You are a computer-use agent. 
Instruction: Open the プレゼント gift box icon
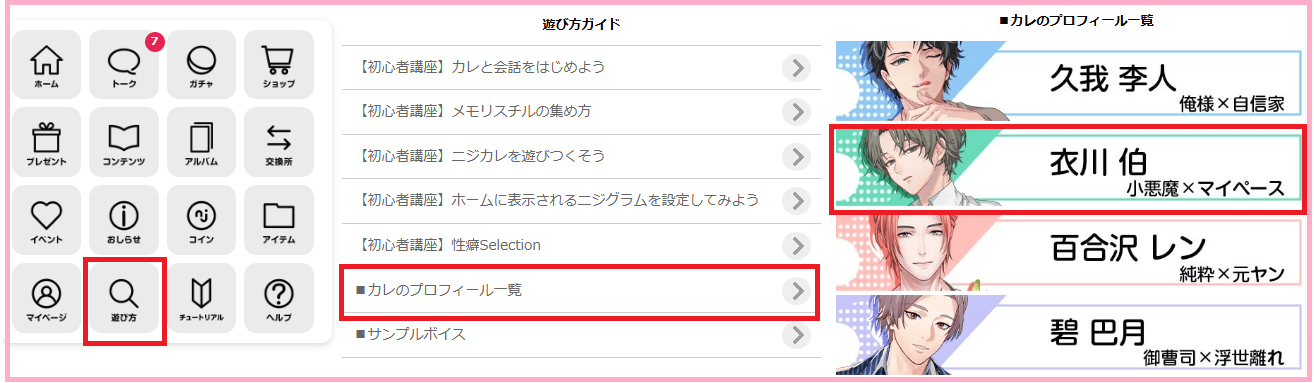[x=47, y=142]
